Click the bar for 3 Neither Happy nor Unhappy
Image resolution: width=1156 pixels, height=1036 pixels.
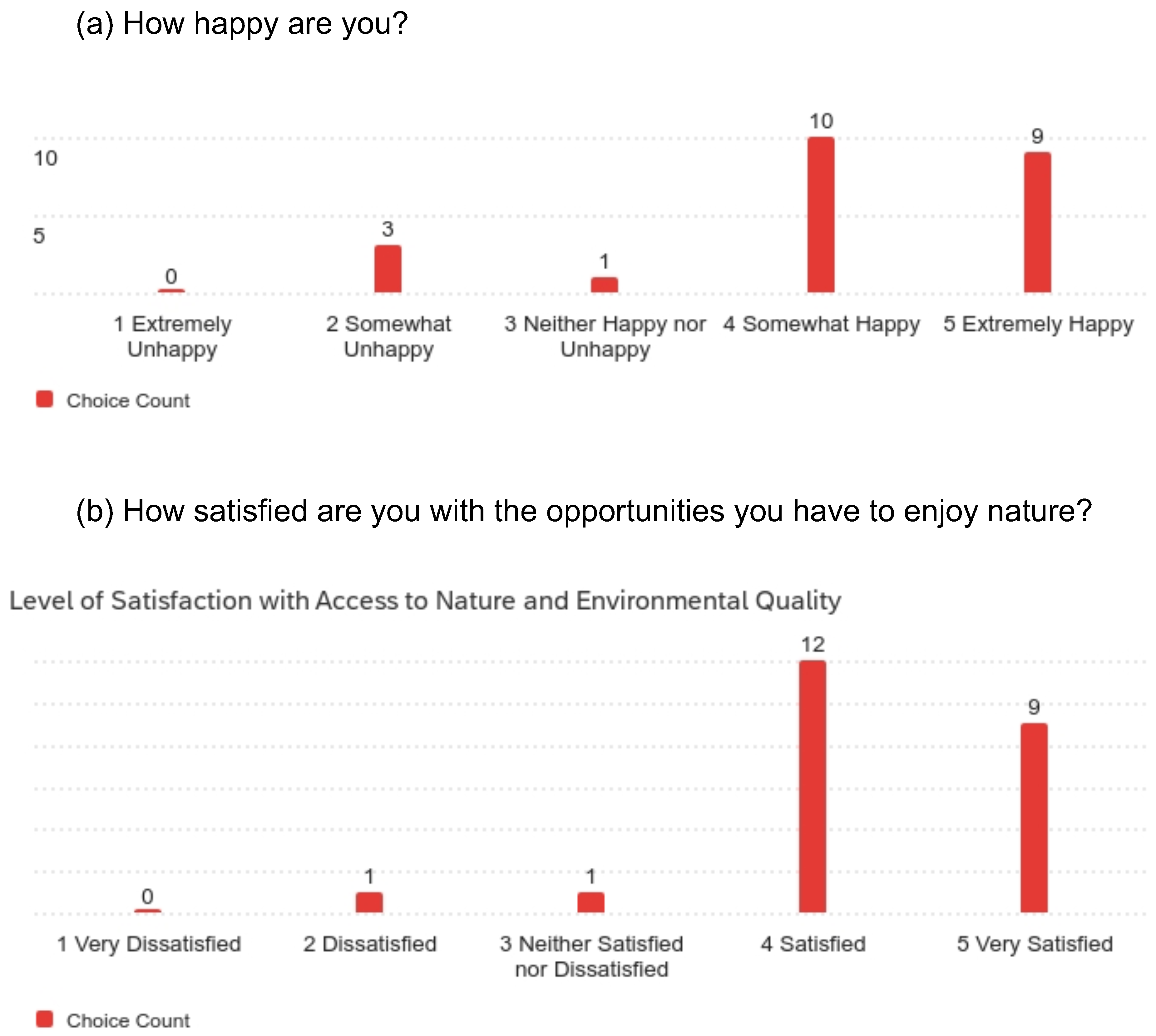604,285
